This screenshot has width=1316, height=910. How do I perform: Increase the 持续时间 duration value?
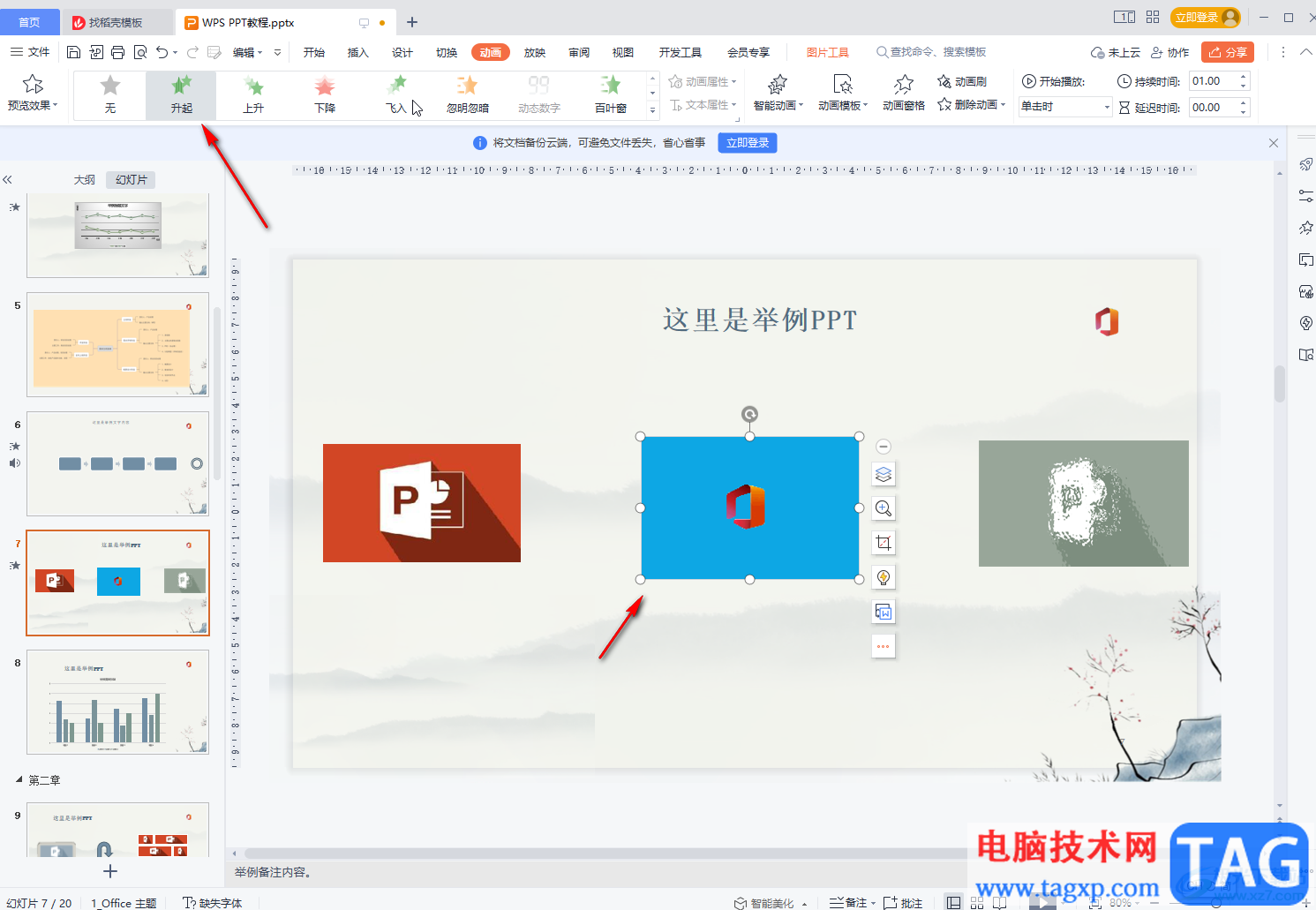(x=1244, y=78)
